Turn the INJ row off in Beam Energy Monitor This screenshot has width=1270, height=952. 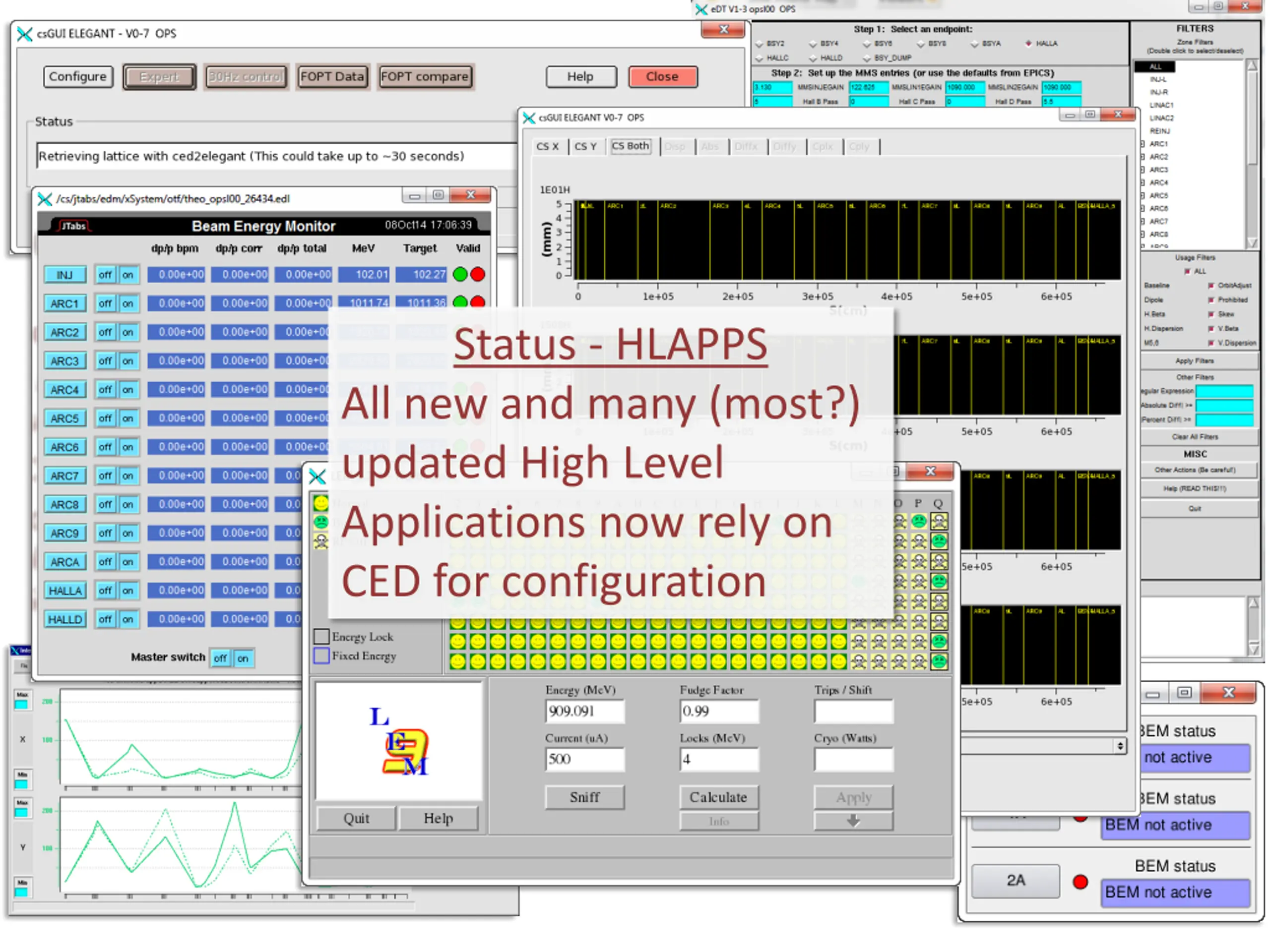pyautogui.click(x=105, y=276)
